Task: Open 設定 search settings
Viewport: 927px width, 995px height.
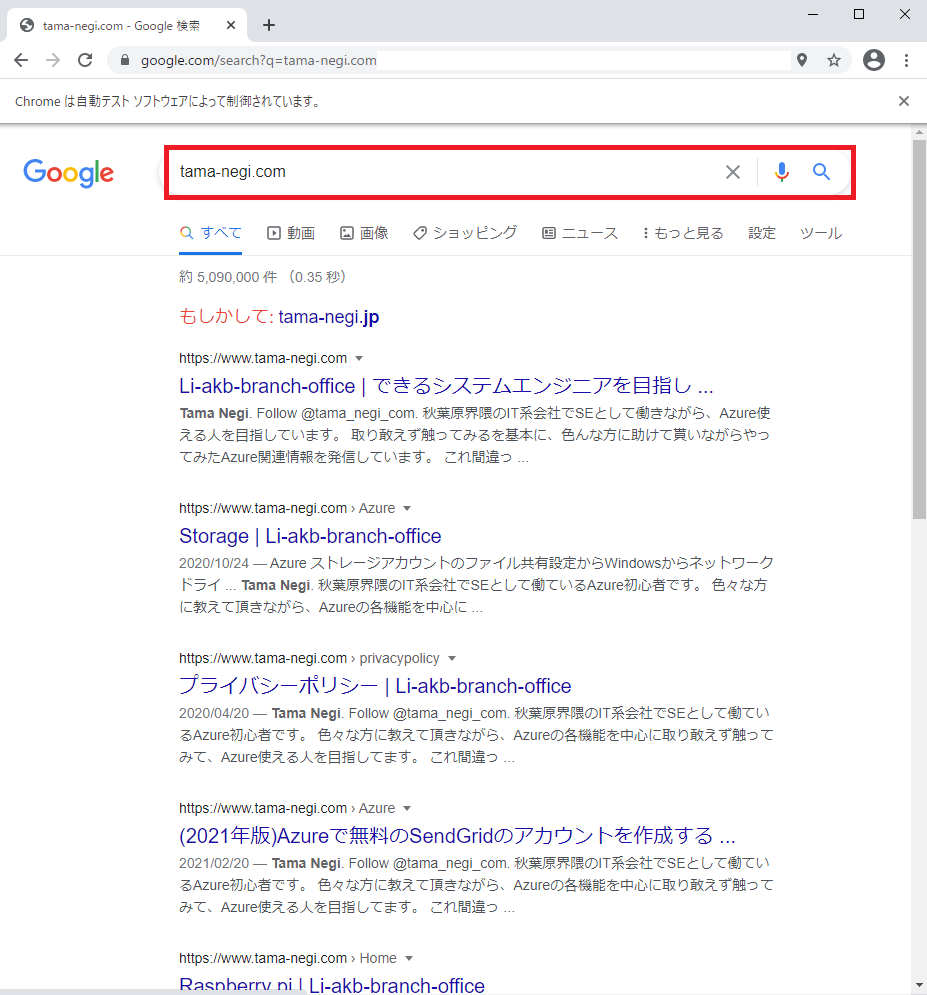Action: click(761, 233)
